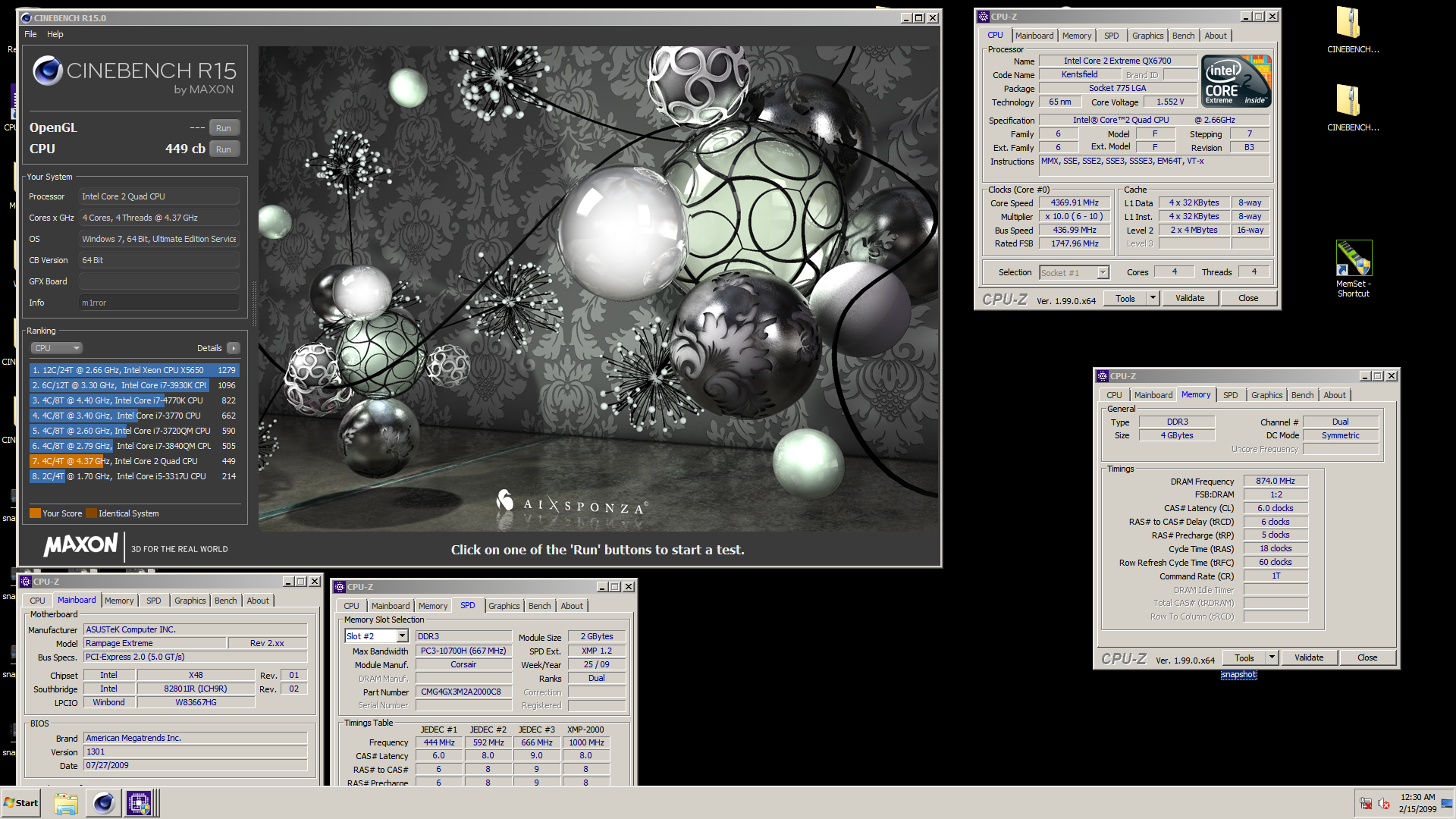Select the top CINEBENCH zip folder on desktop
The image size is (1456, 819).
(x=1352, y=30)
